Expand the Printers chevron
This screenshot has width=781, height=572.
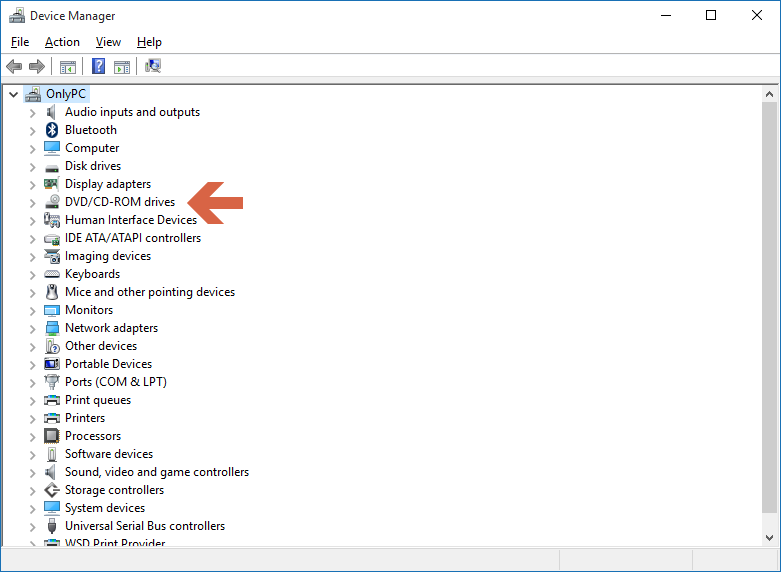32,419
